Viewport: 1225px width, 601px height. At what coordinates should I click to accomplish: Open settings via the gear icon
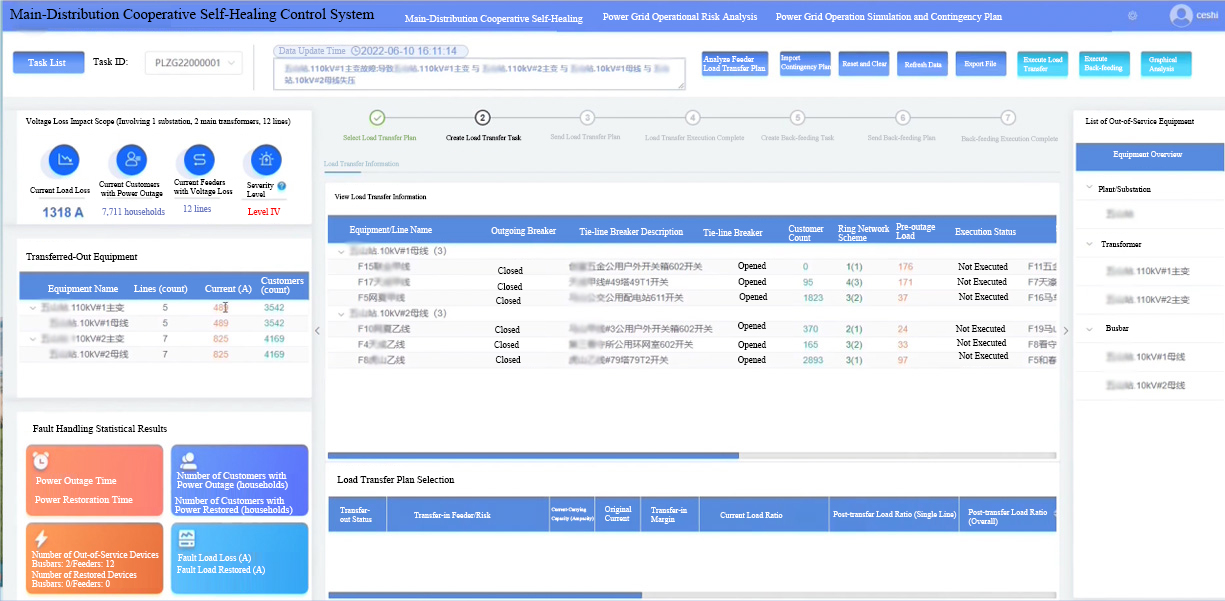[x=1132, y=16]
